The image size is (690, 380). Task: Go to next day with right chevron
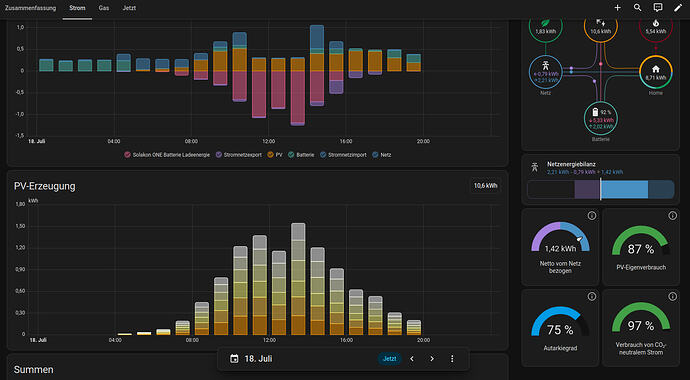[x=432, y=359]
